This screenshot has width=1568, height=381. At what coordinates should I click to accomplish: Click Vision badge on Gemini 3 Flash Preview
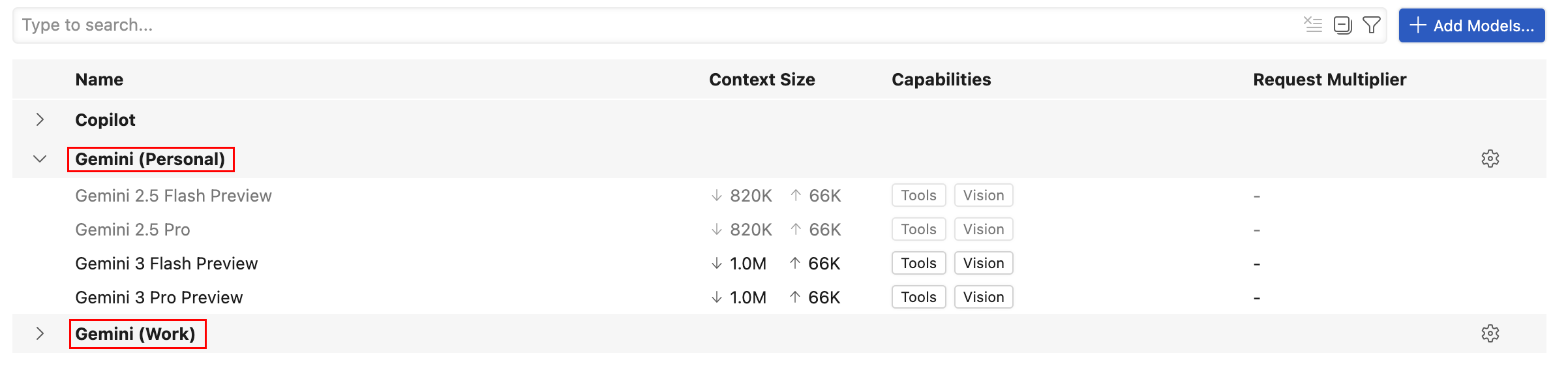click(984, 264)
